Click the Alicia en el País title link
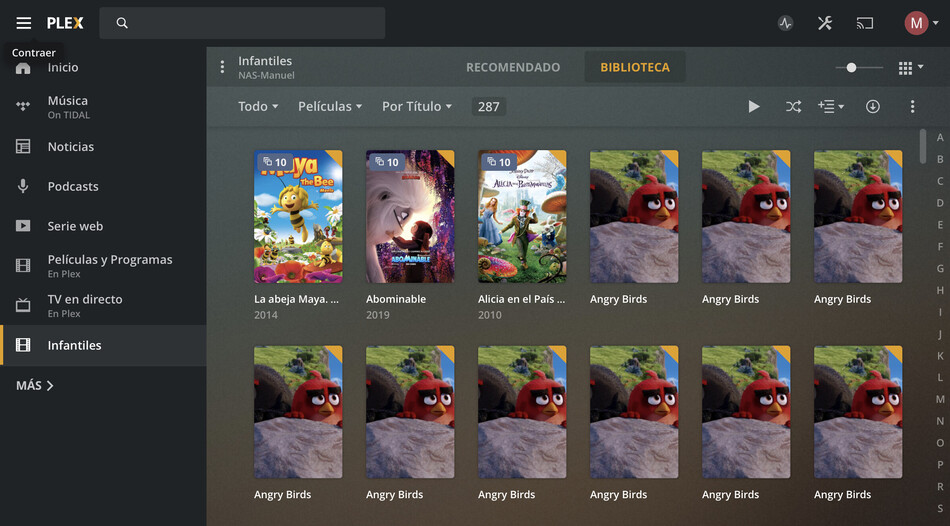The width and height of the screenshot is (950, 526). tap(521, 299)
